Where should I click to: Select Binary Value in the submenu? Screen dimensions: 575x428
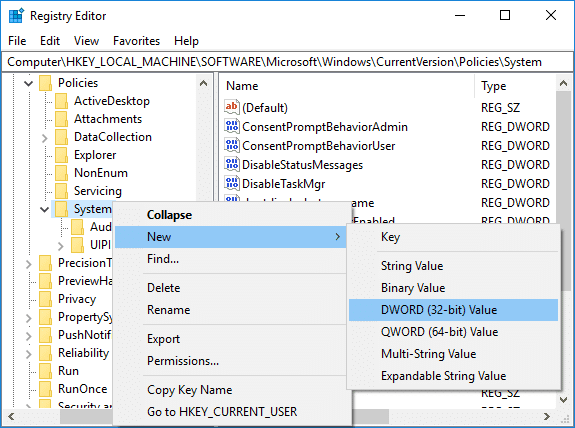[454, 288]
